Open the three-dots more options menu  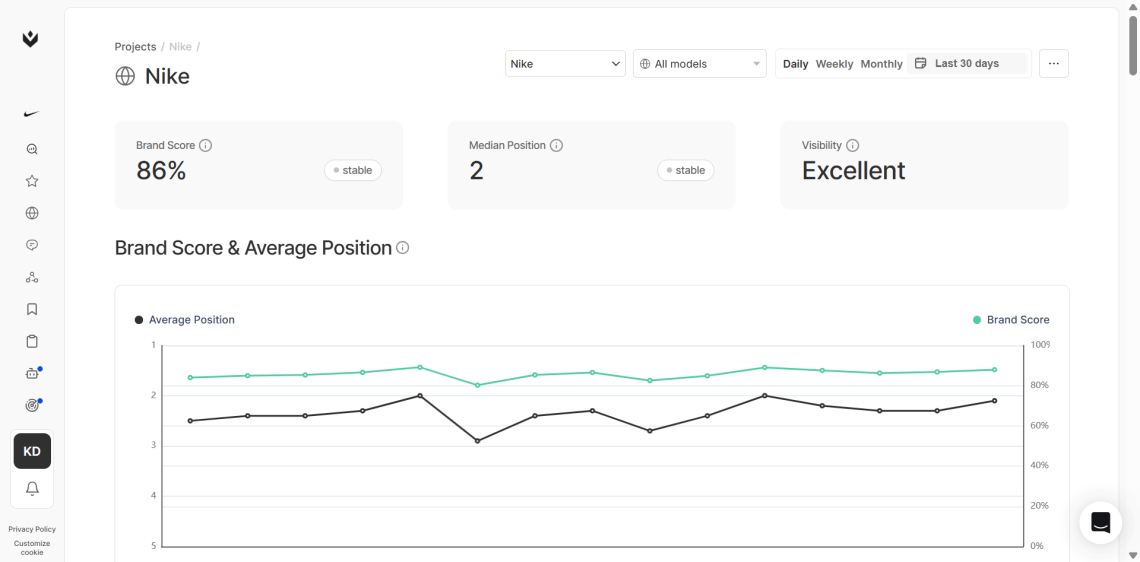(x=1053, y=63)
